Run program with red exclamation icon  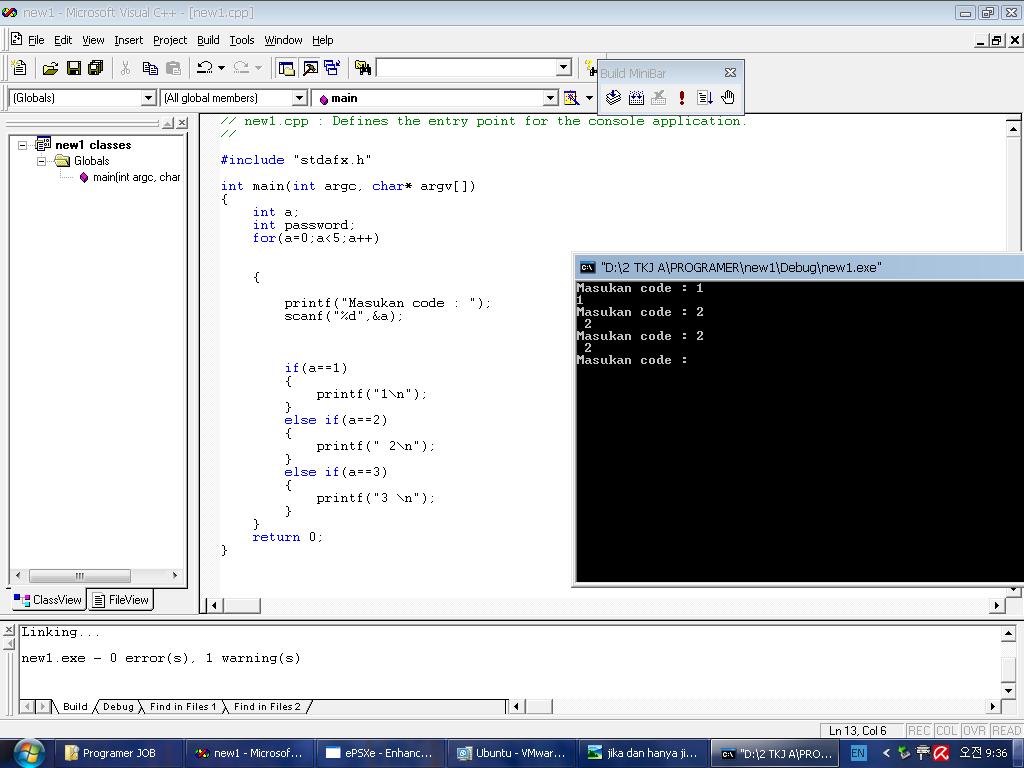tap(682, 97)
